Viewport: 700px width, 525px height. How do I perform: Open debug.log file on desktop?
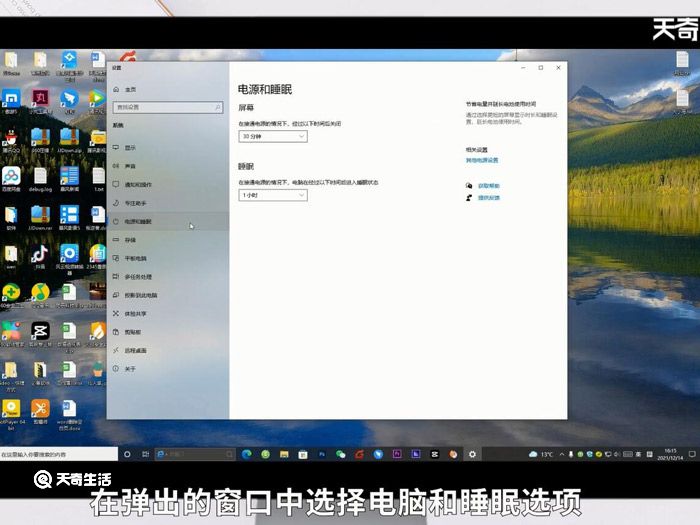40,179
